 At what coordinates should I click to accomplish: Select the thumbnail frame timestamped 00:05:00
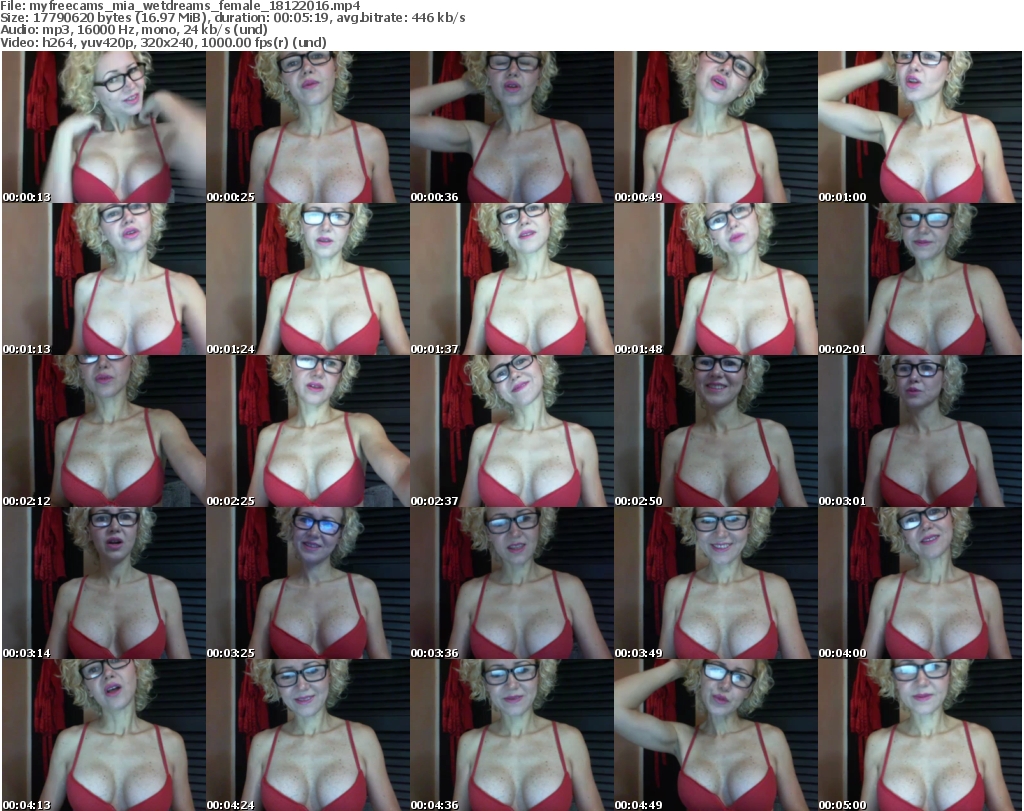tap(920, 735)
